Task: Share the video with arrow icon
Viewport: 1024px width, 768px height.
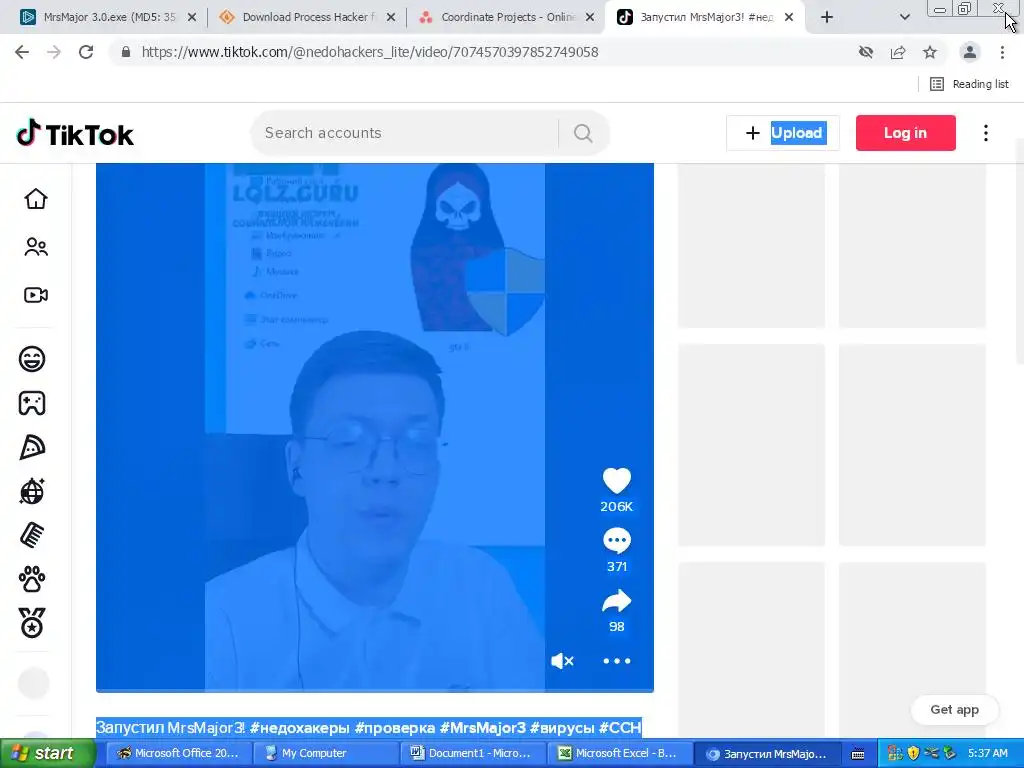Action: coord(616,601)
